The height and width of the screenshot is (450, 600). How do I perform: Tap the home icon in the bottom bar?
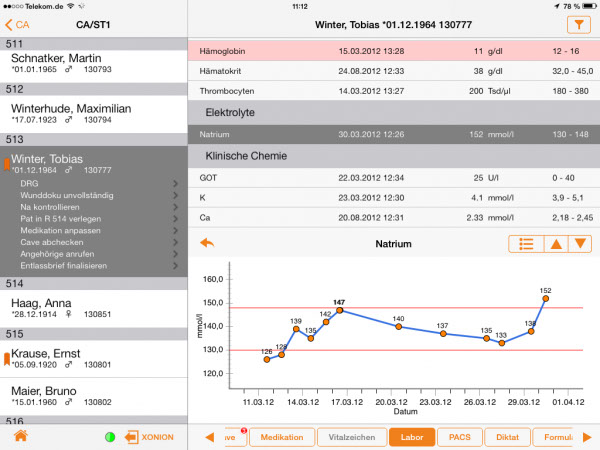coord(19,437)
